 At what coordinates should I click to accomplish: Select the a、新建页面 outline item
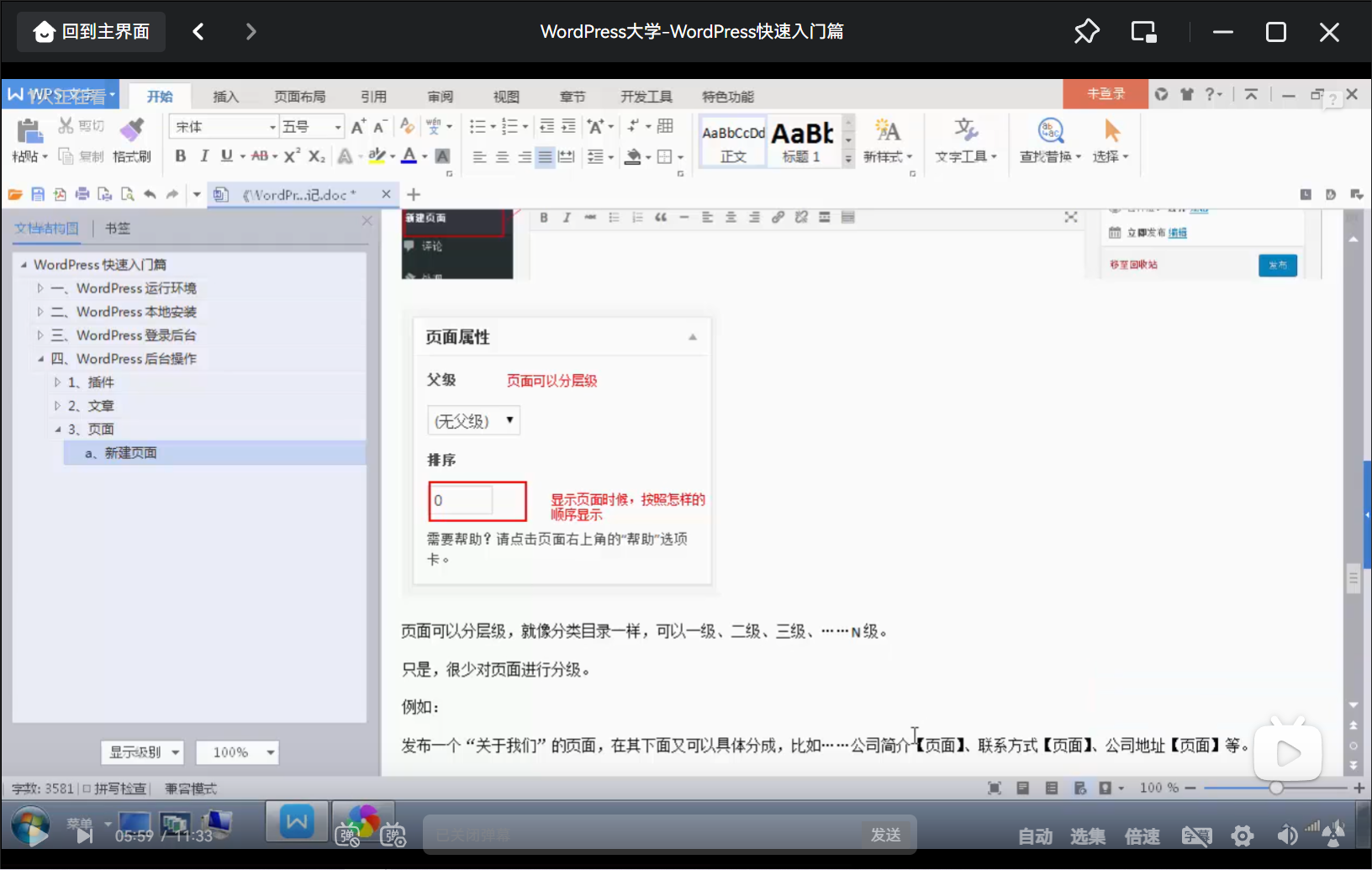(214, 453)
